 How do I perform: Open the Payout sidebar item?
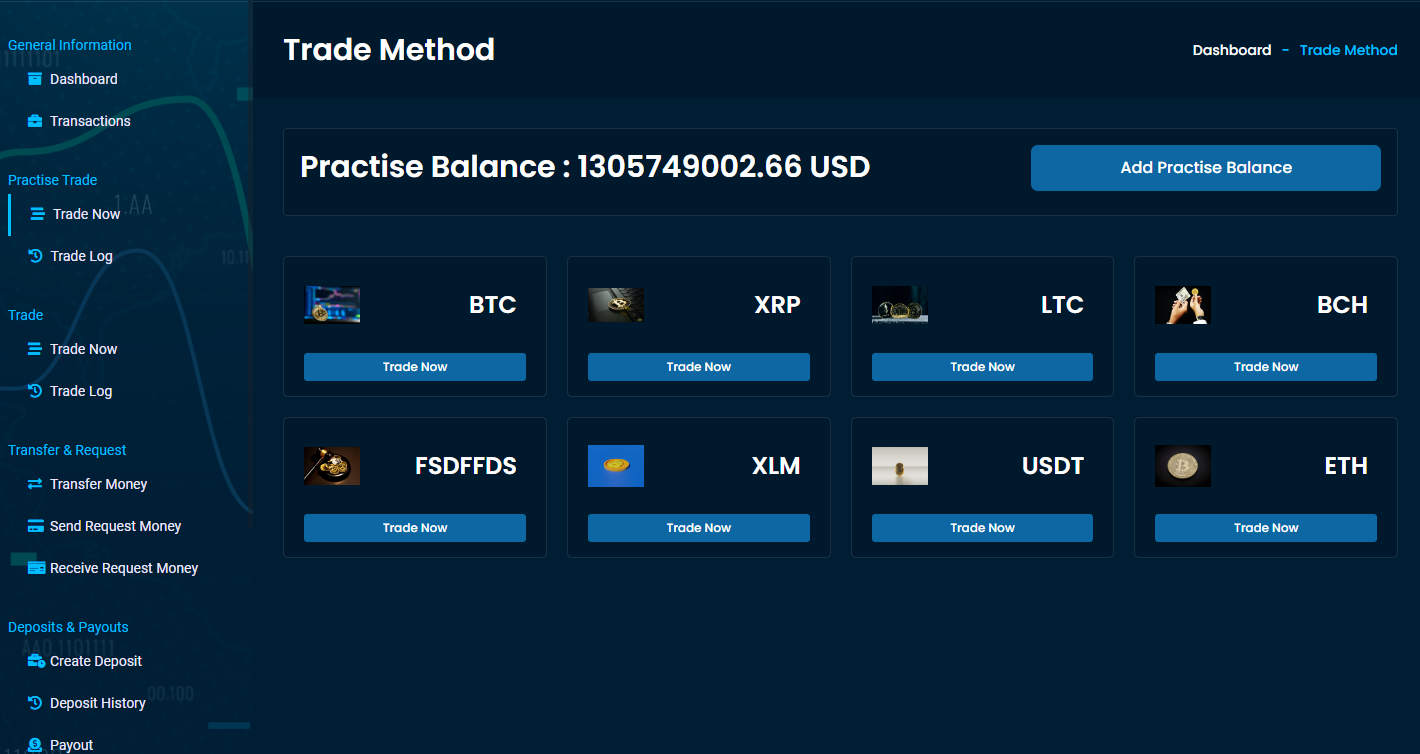[72, 745]
